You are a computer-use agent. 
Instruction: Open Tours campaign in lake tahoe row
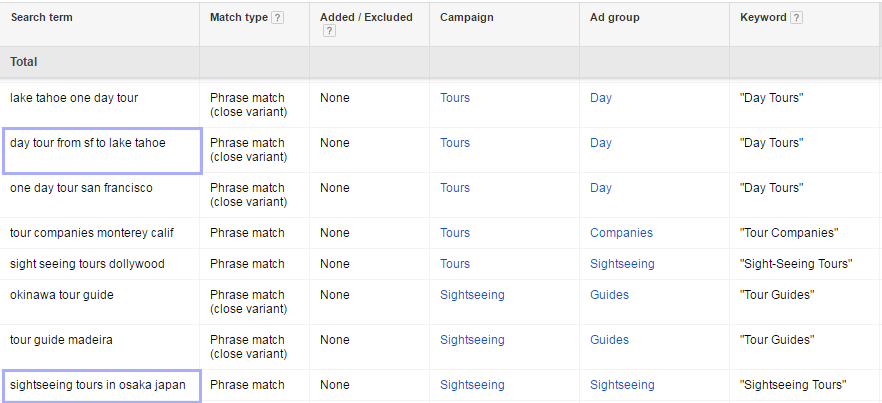[454, 98]
